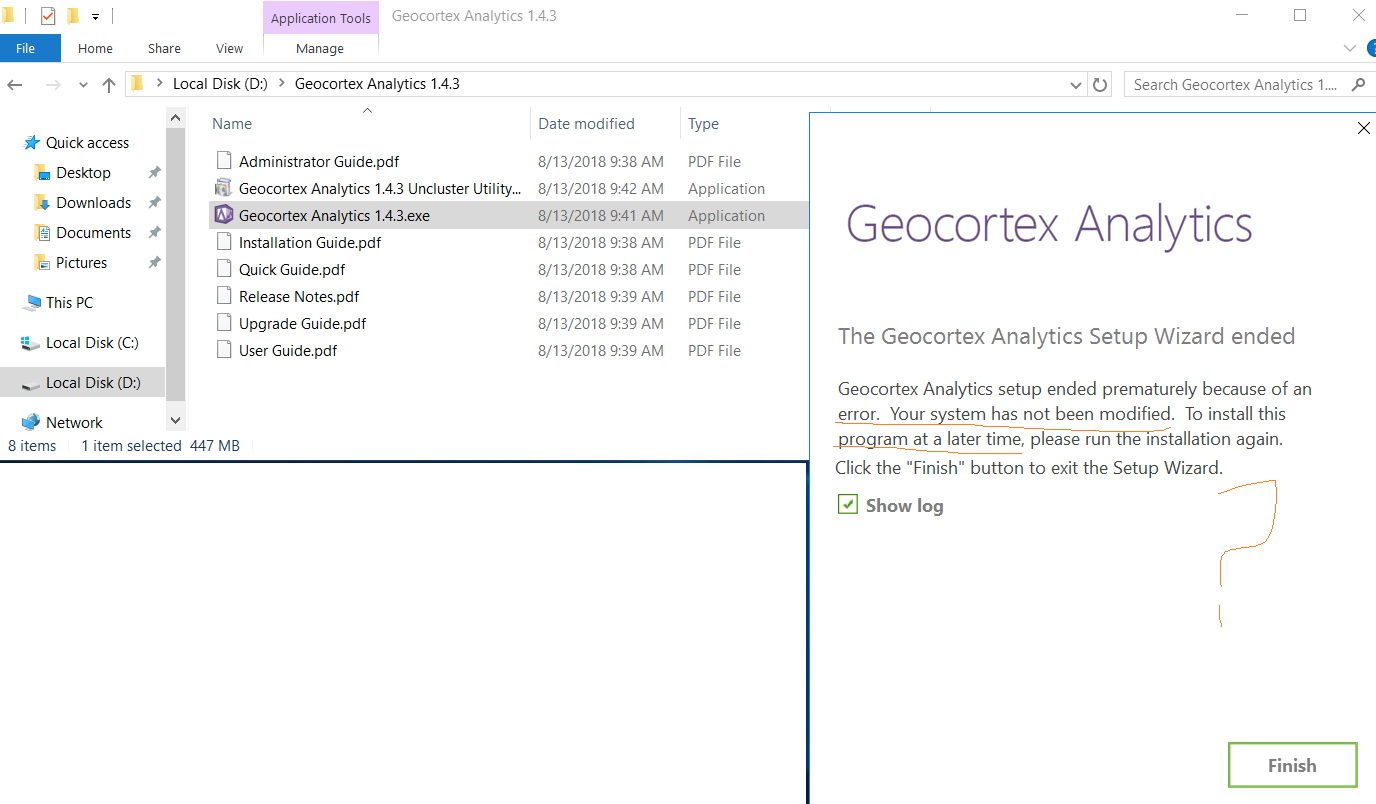Image resolution: width=1376 pixels, height=804 pixels.
Task: Click Finish to exit the Setup Wizard
Action: (x=1292, y=765)
